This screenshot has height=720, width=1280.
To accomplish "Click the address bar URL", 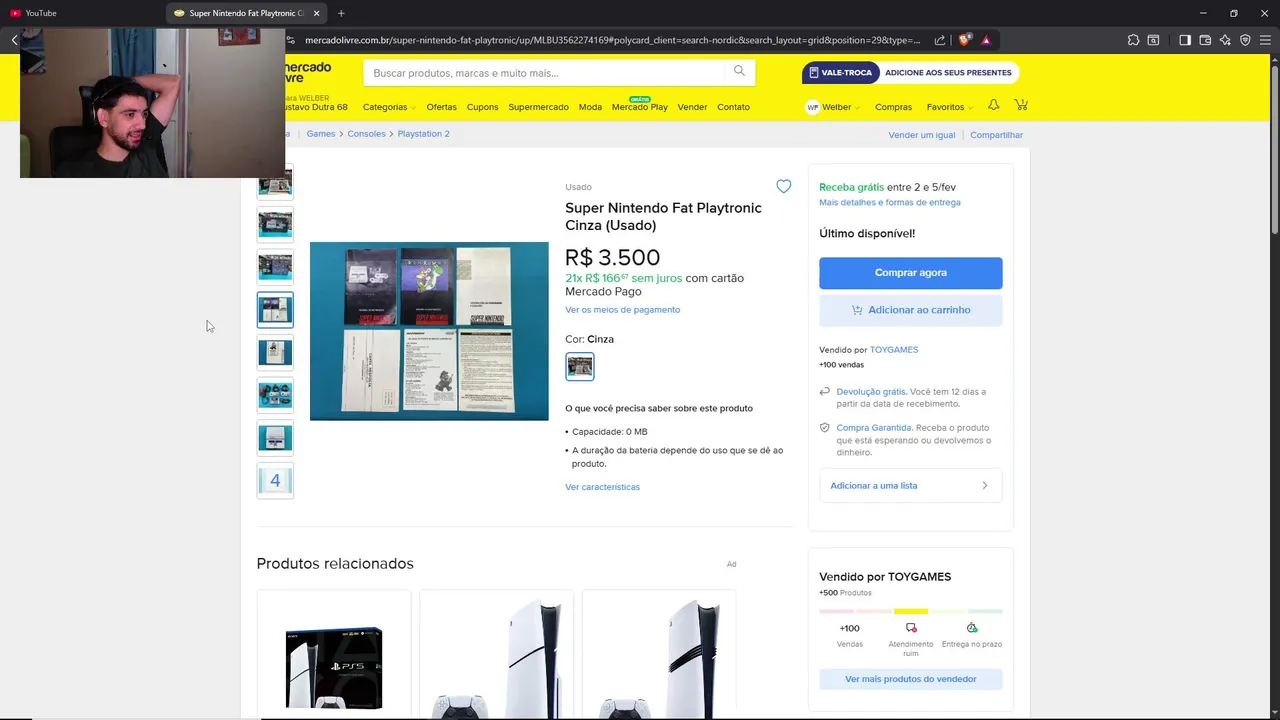I will click(612, 40).
